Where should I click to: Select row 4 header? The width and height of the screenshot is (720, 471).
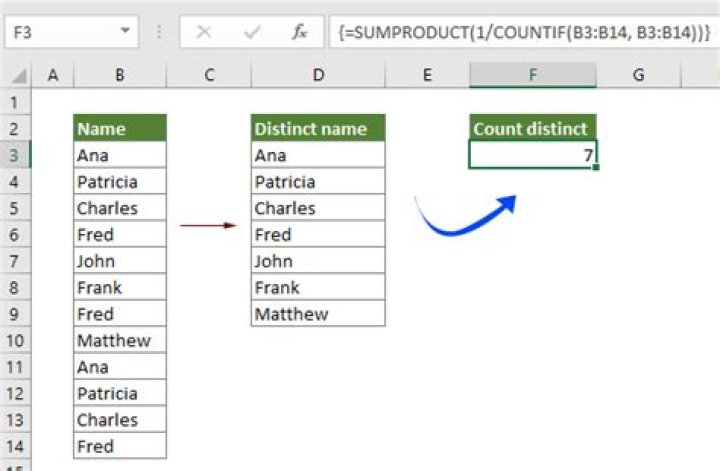tap(15, 182)
